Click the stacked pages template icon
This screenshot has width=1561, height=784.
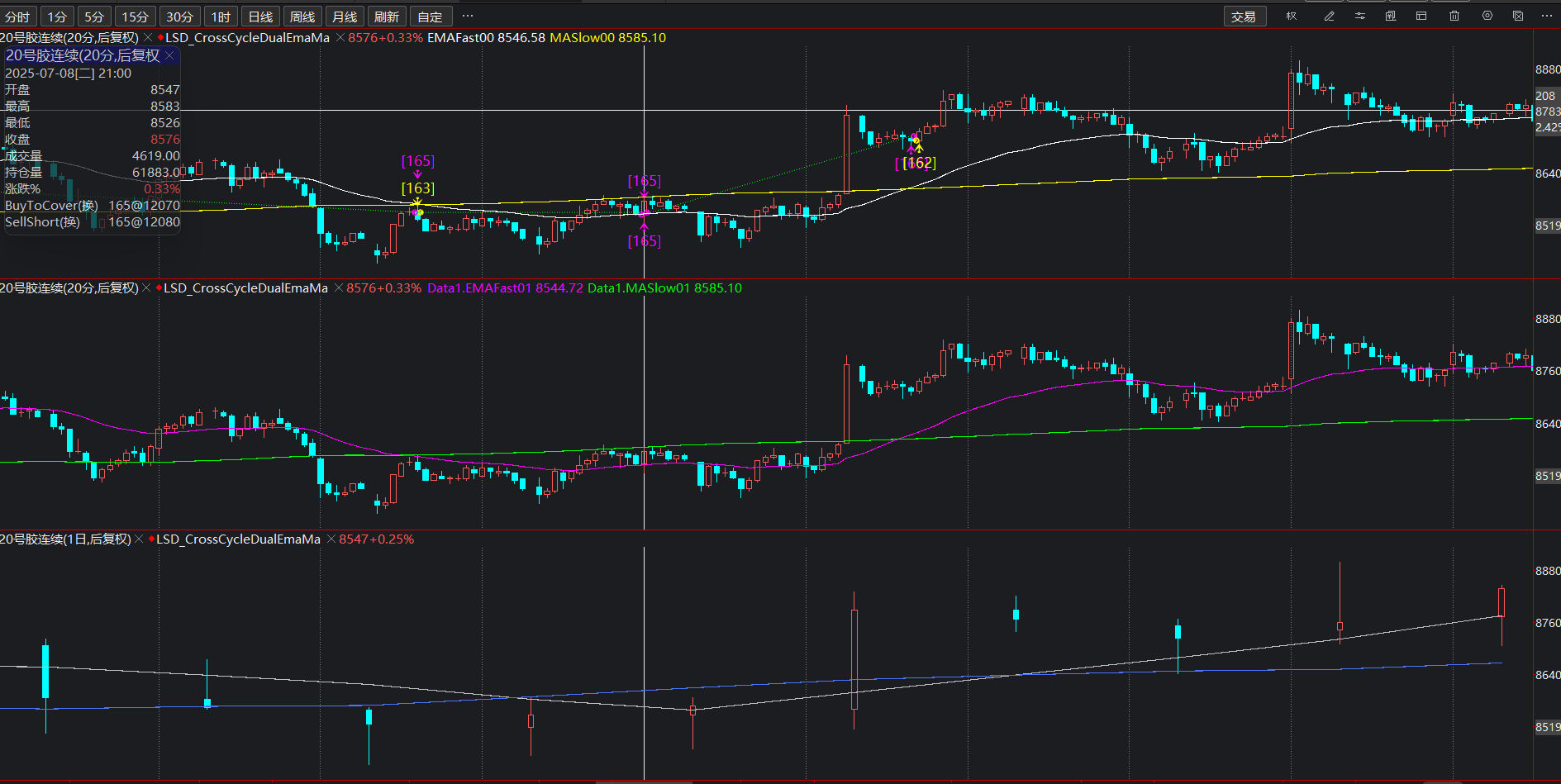point(1391,17)
